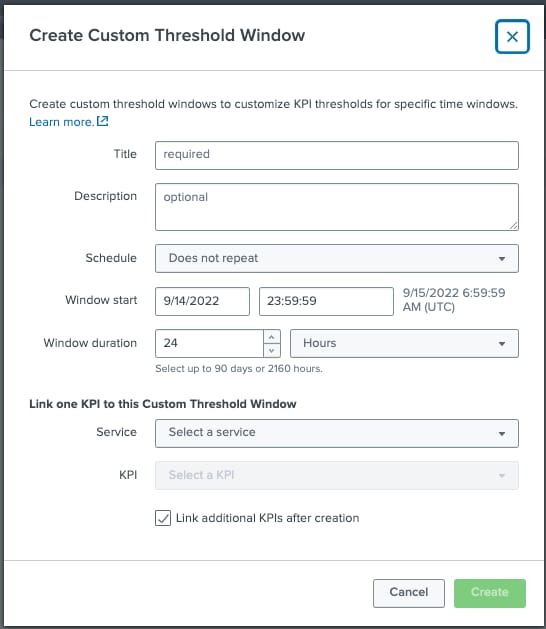Click the green Create button
The image size is (546, 629).
[490, 593]
